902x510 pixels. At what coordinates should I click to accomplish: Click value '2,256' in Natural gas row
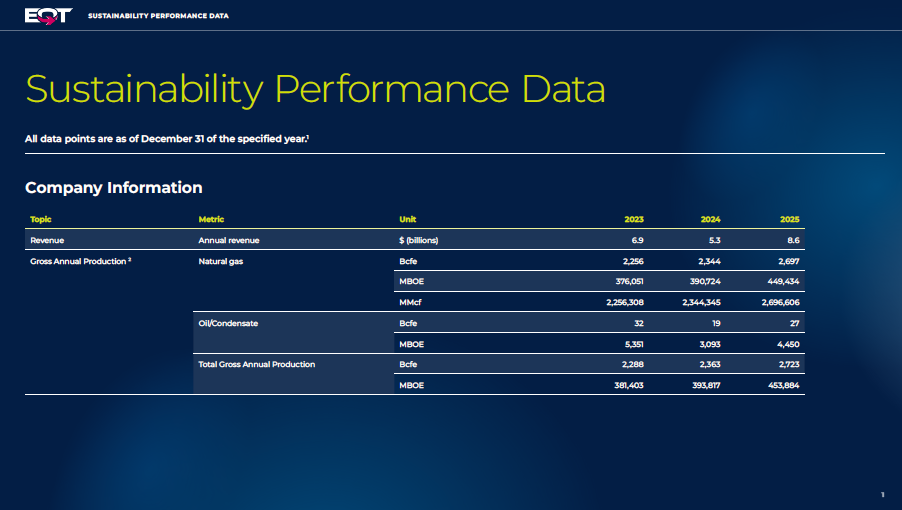pyautogui.click(x=633, y=261)
